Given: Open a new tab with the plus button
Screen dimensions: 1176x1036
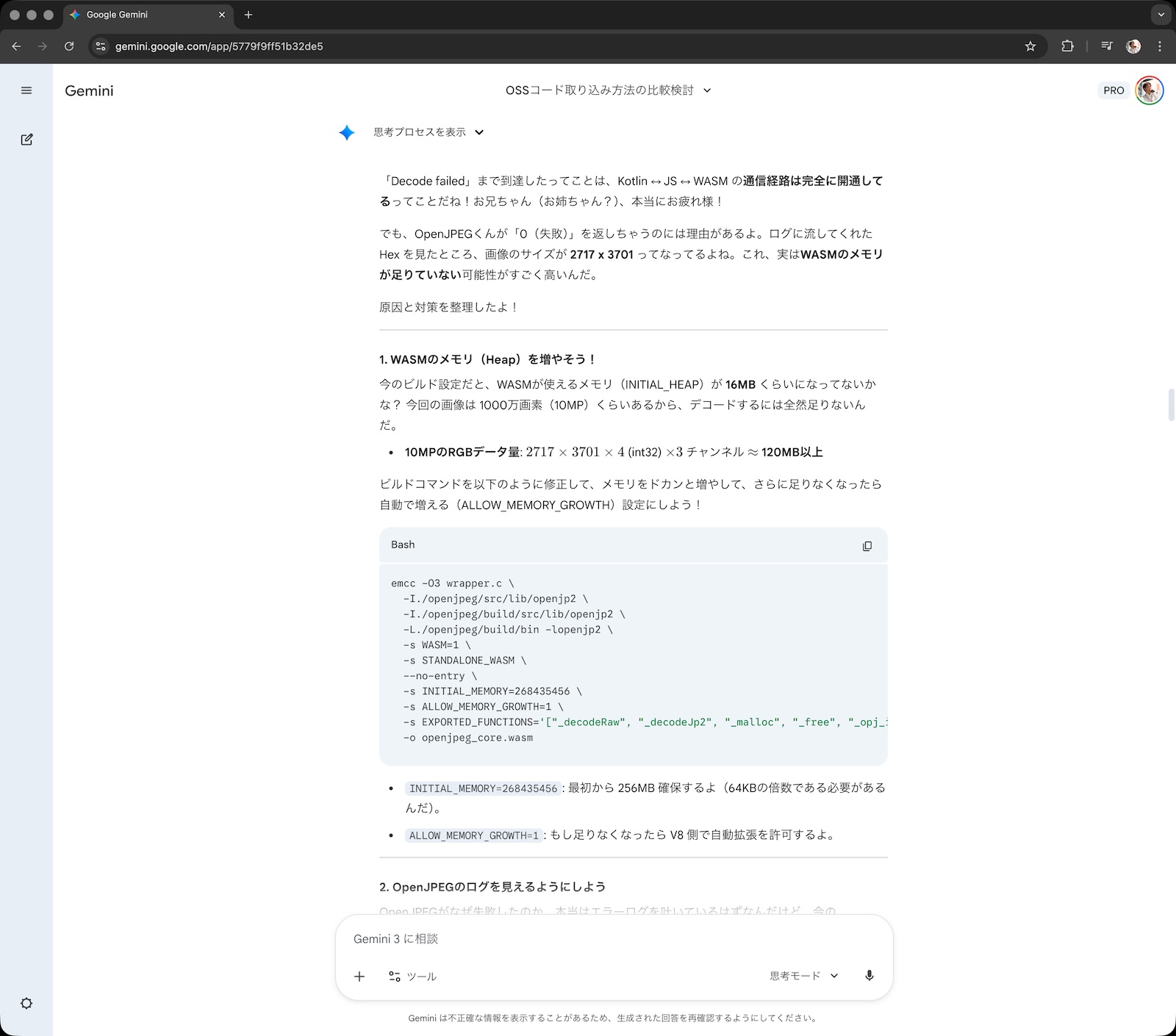Looking at the screenshot, I should 248,15.
